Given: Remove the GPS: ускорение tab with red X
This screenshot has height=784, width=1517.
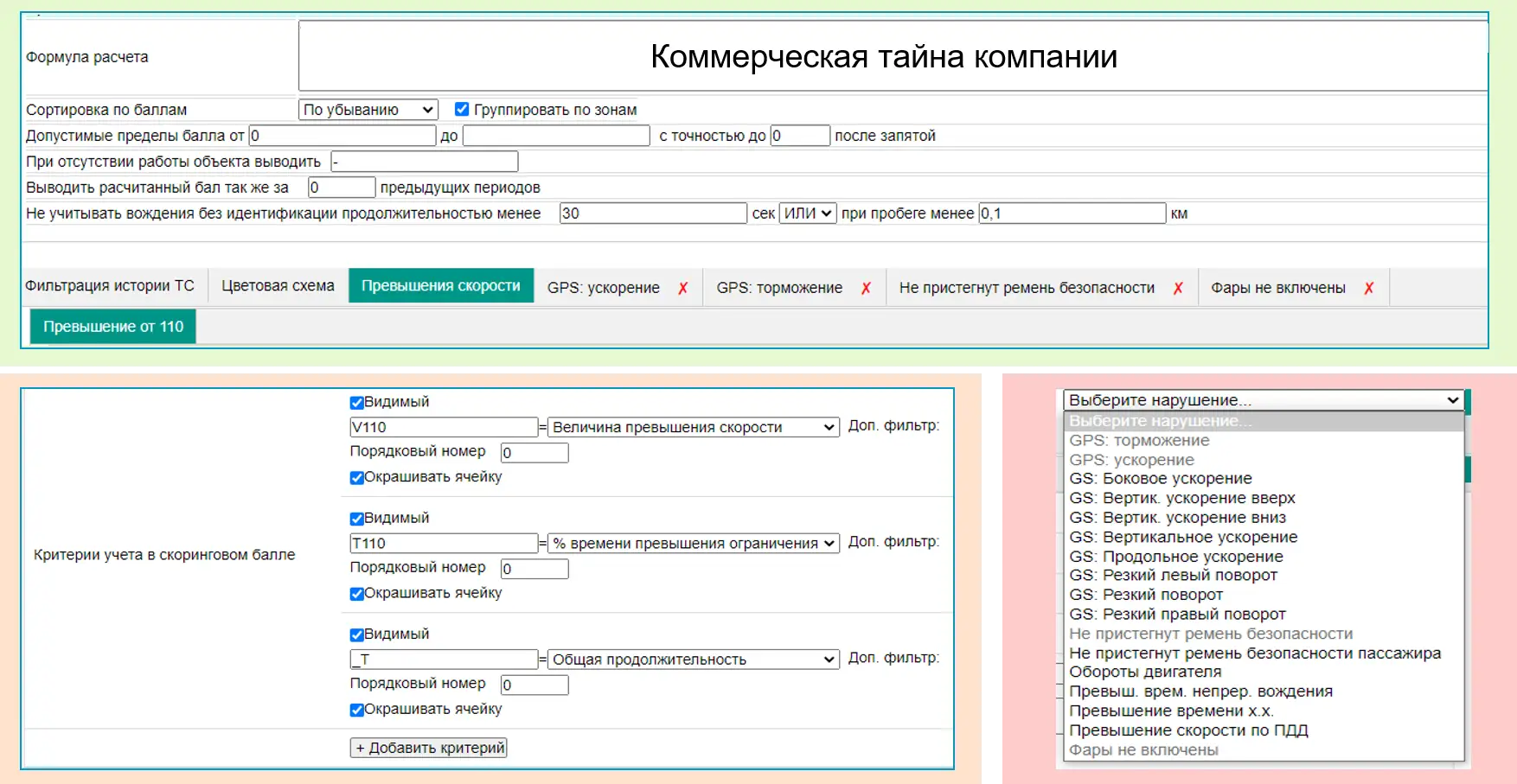Looking at the screenshot, I should (683, 289).
